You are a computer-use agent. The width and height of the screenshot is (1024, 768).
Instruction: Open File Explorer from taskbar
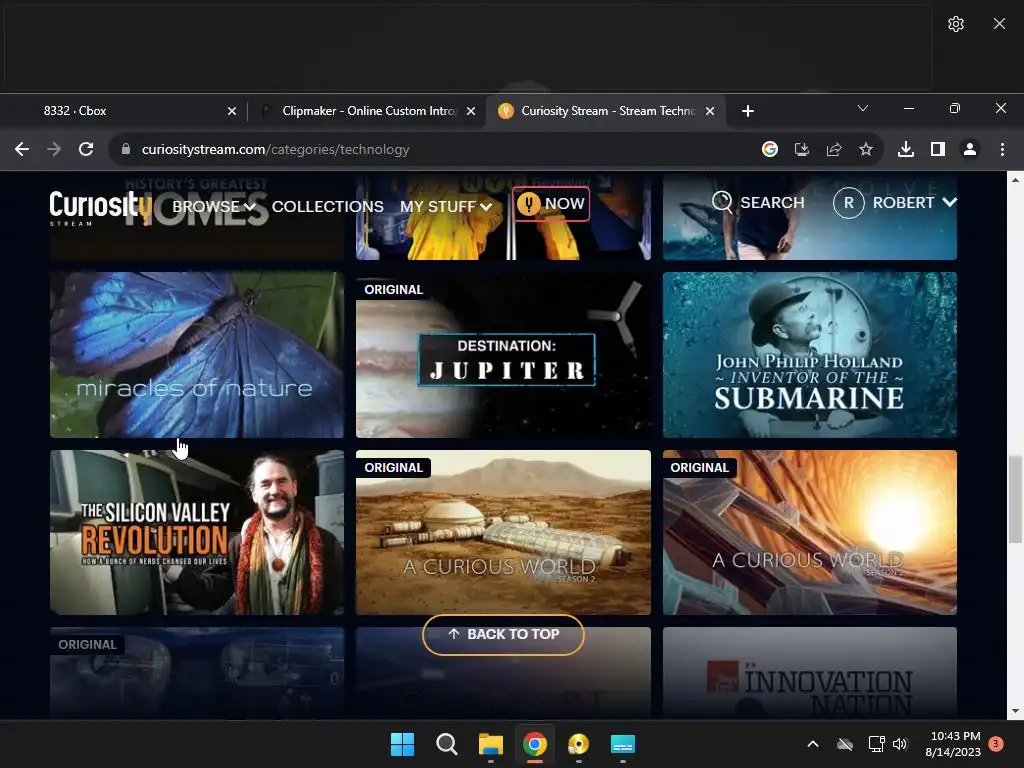490,744
